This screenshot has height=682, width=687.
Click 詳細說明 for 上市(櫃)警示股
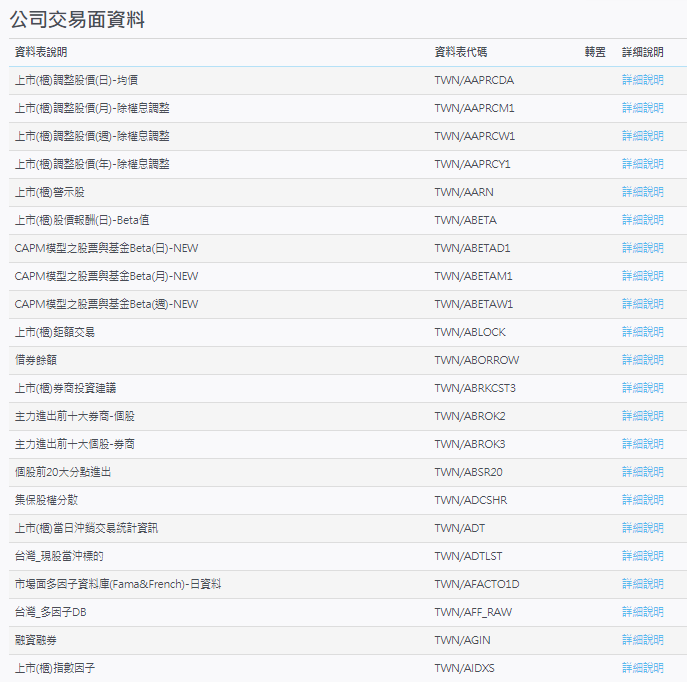[x=642, y=192]
